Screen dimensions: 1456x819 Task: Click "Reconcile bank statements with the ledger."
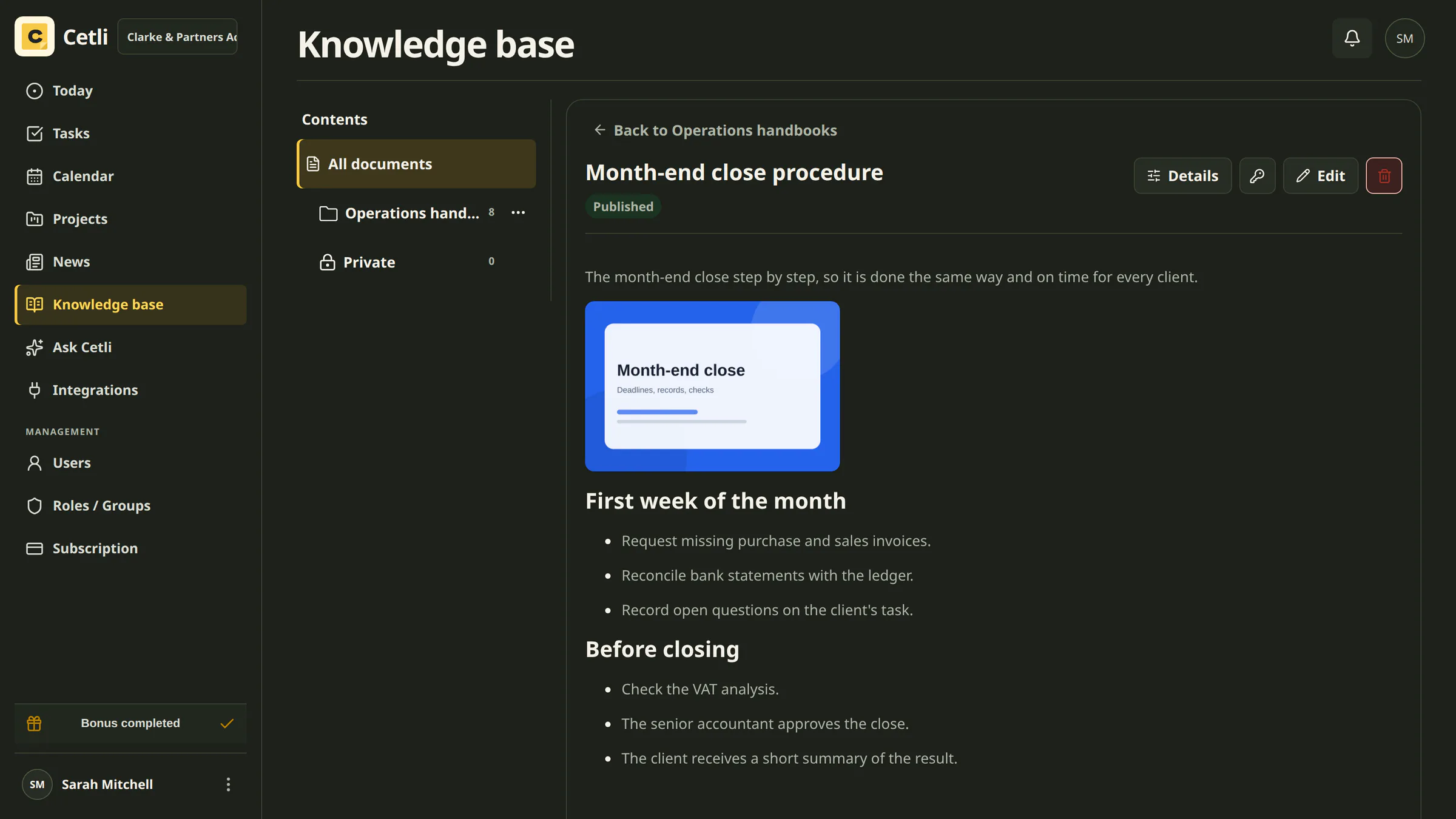click(767, 575)
